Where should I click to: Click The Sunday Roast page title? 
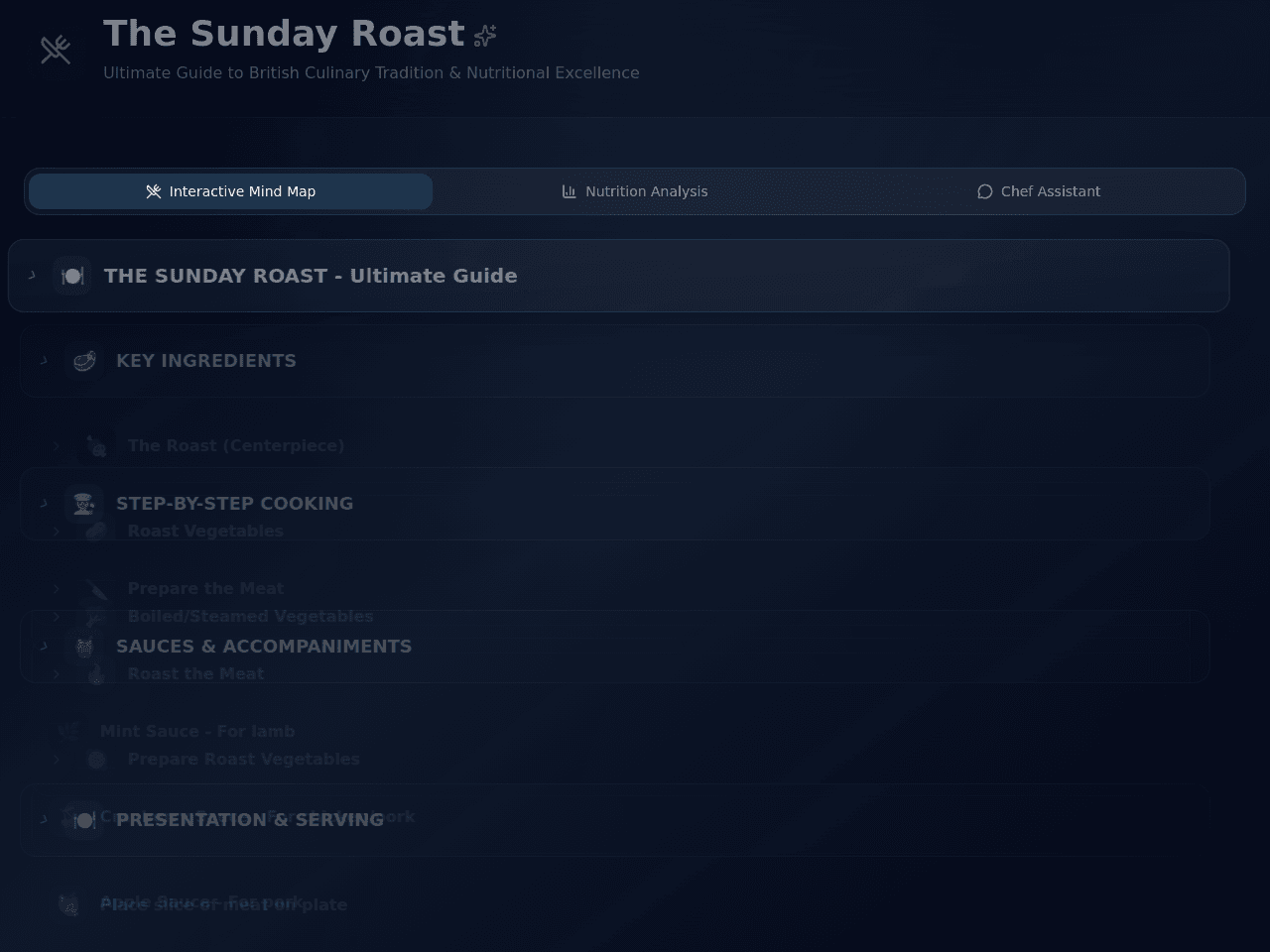click(x=284, y=34)
